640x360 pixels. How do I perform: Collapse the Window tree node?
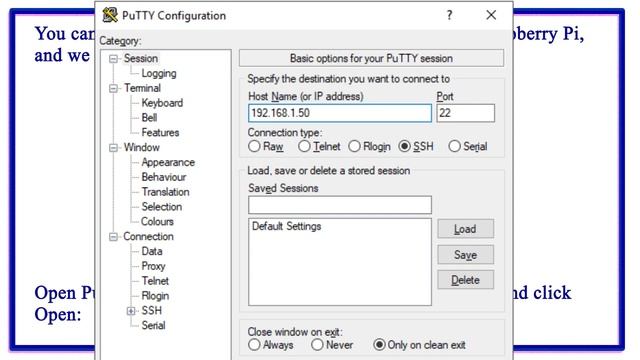[113, 148]
